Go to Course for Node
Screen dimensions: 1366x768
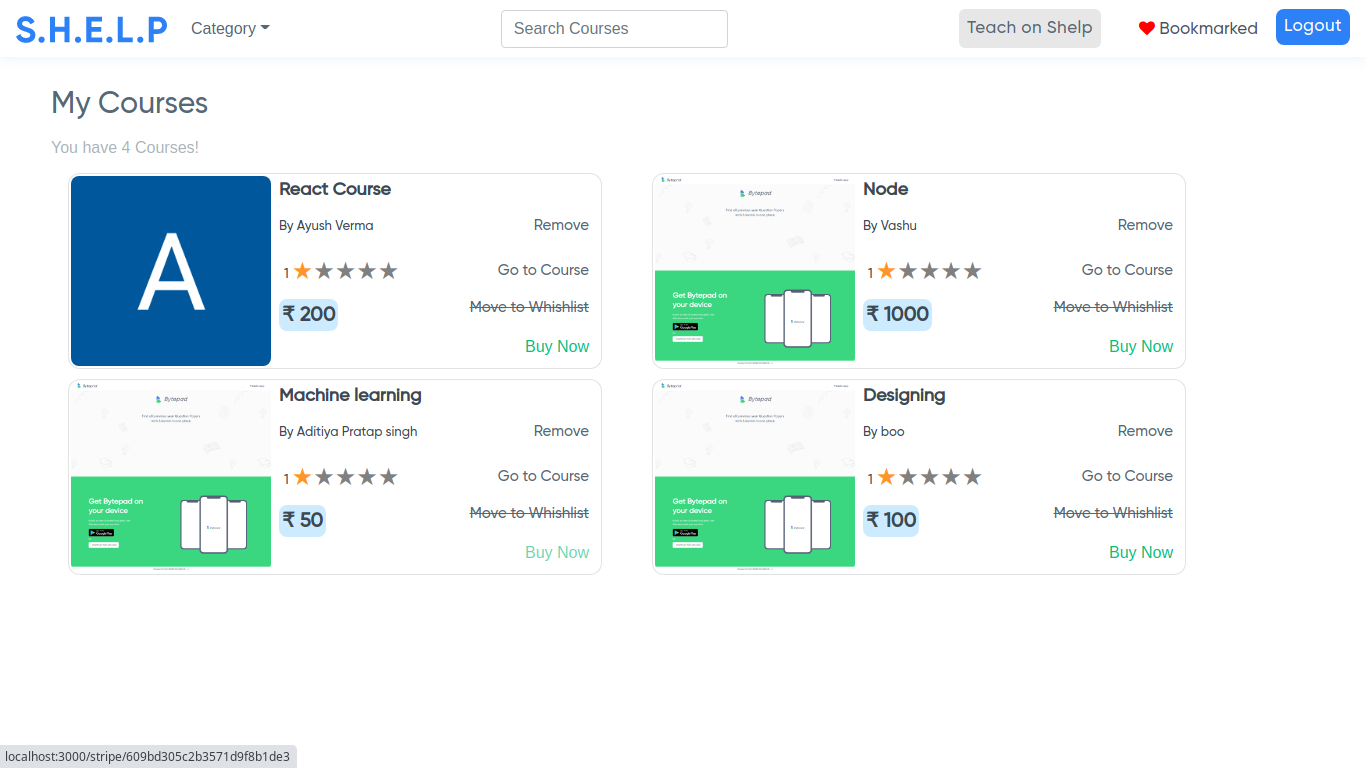tap(1127, 270)
